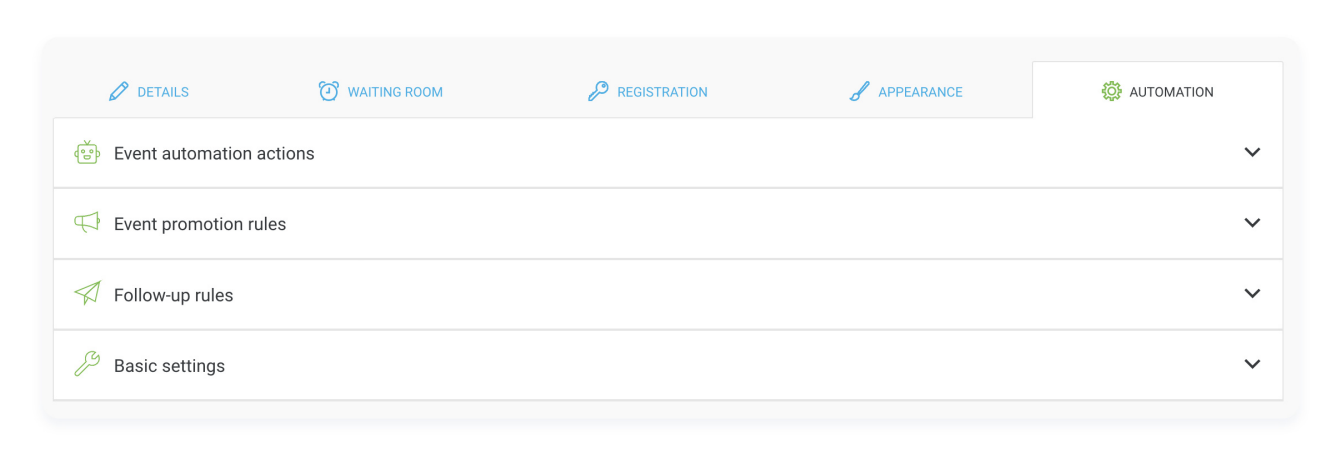Click the megaphone icon for promotion rules
The image size is (1324, 472).
(x=87, y=223)
